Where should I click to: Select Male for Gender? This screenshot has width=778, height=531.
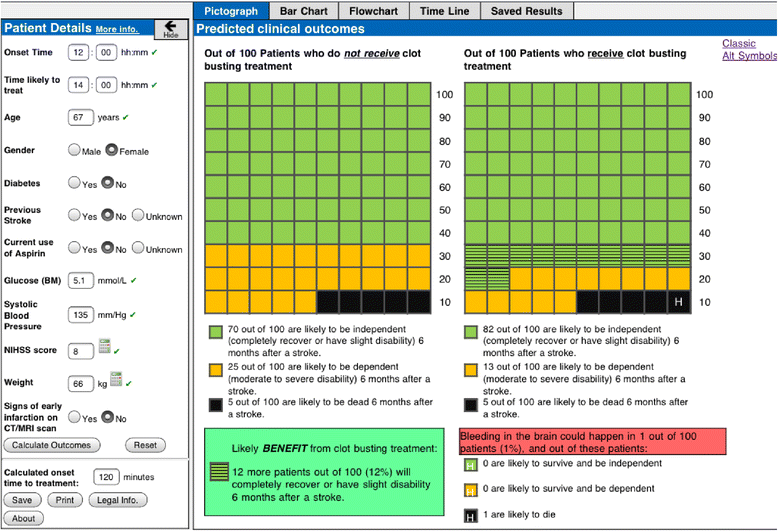pyautogui.click(x=74, y=150)
